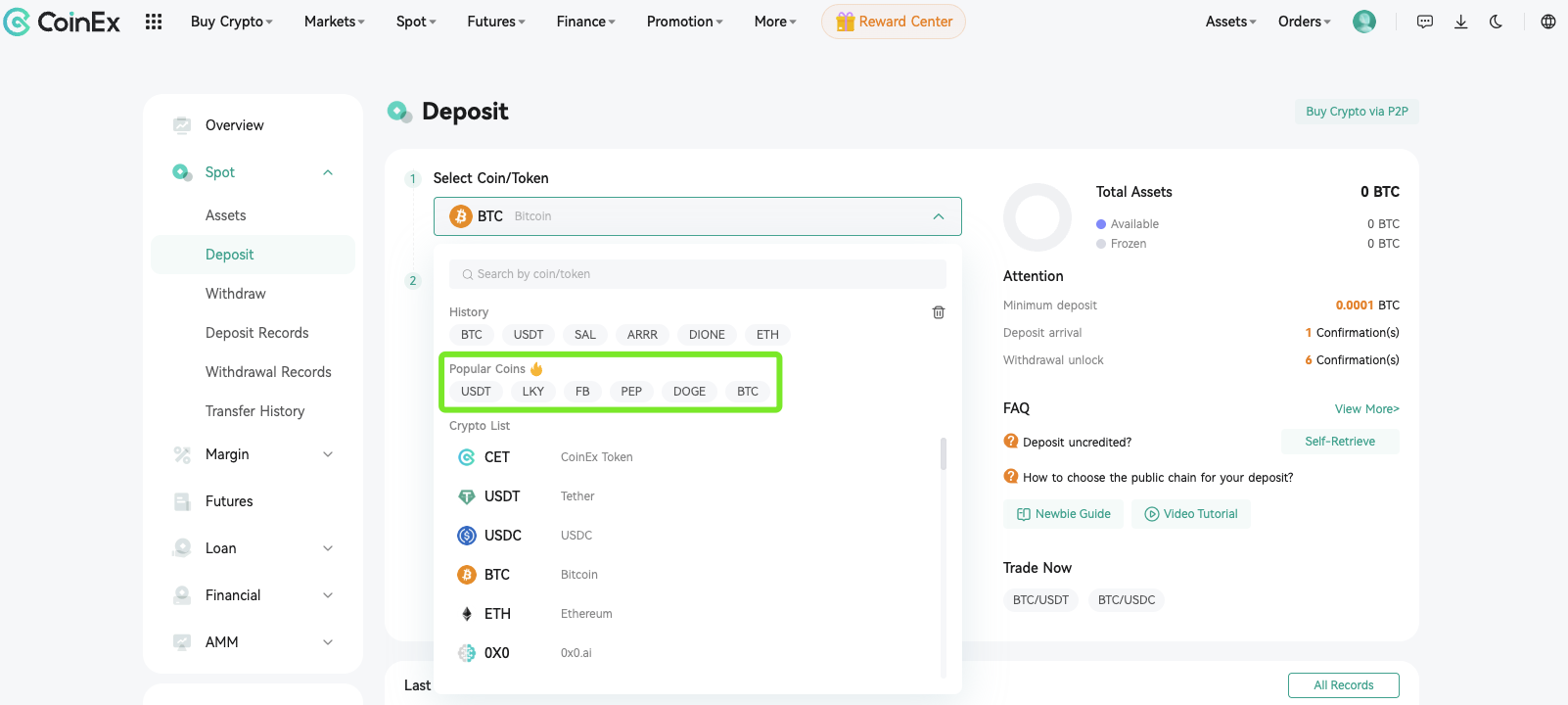Click question icon beside Deposit uncredited

[x=1011, y=442]
